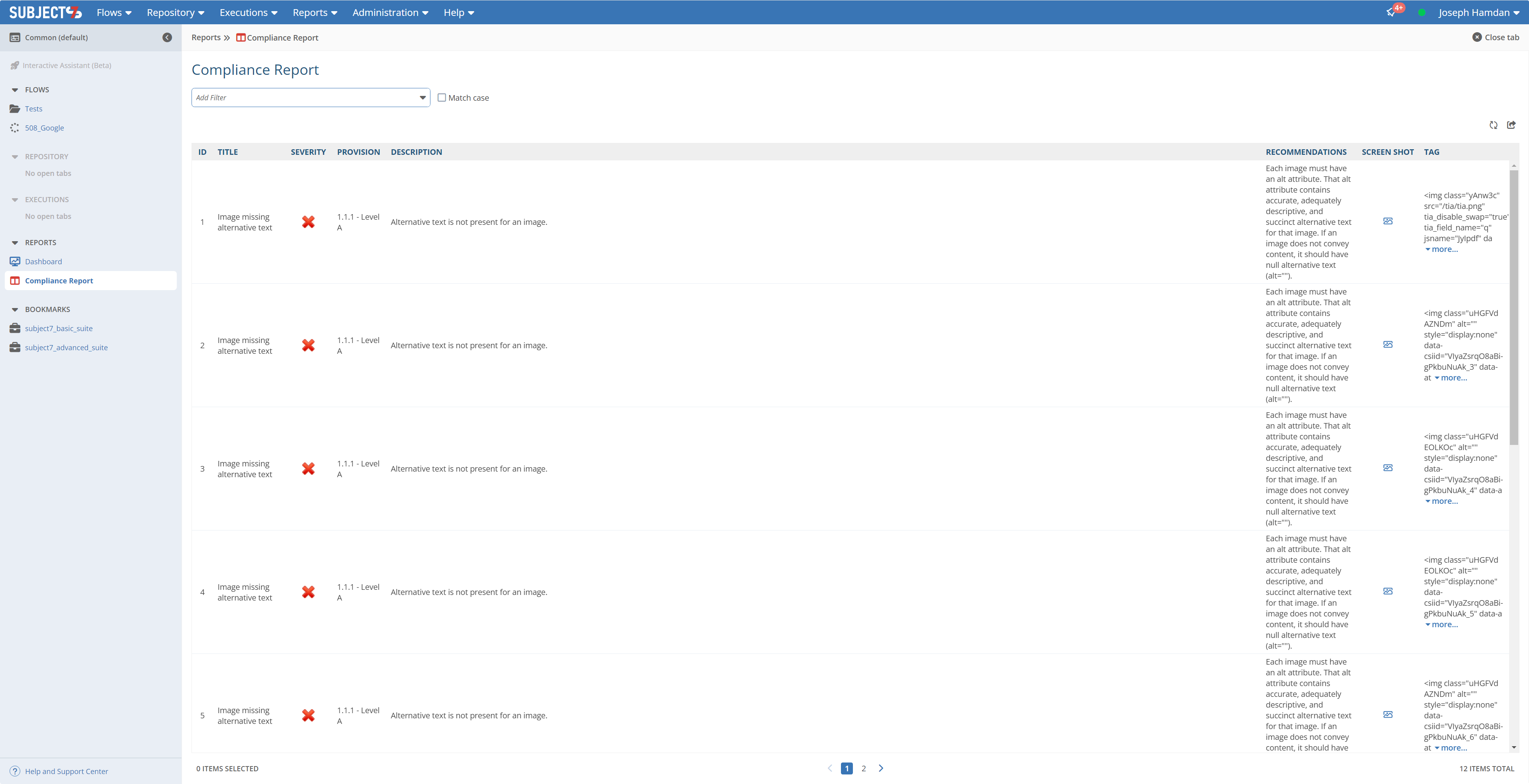Click the notifications pin icon with badge
Screen dimensions: 1529x784
click(x=1391, y=12)
